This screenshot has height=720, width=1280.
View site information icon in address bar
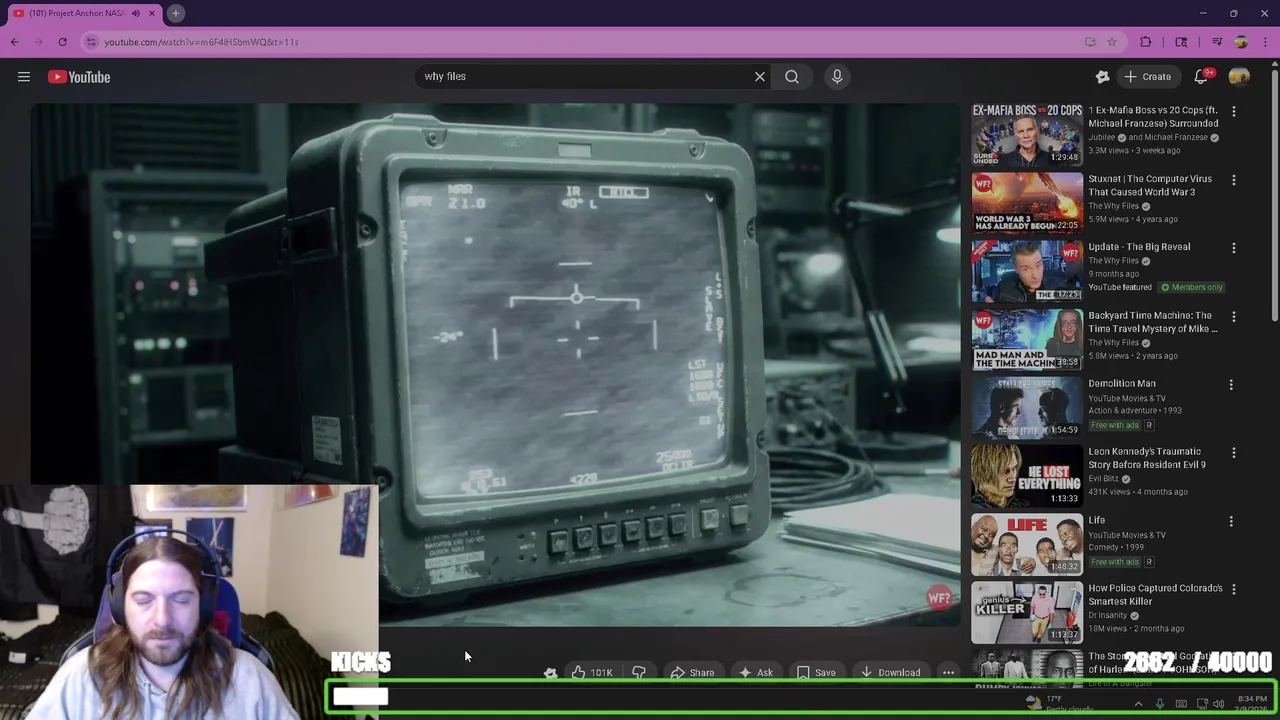pos(91,42)
